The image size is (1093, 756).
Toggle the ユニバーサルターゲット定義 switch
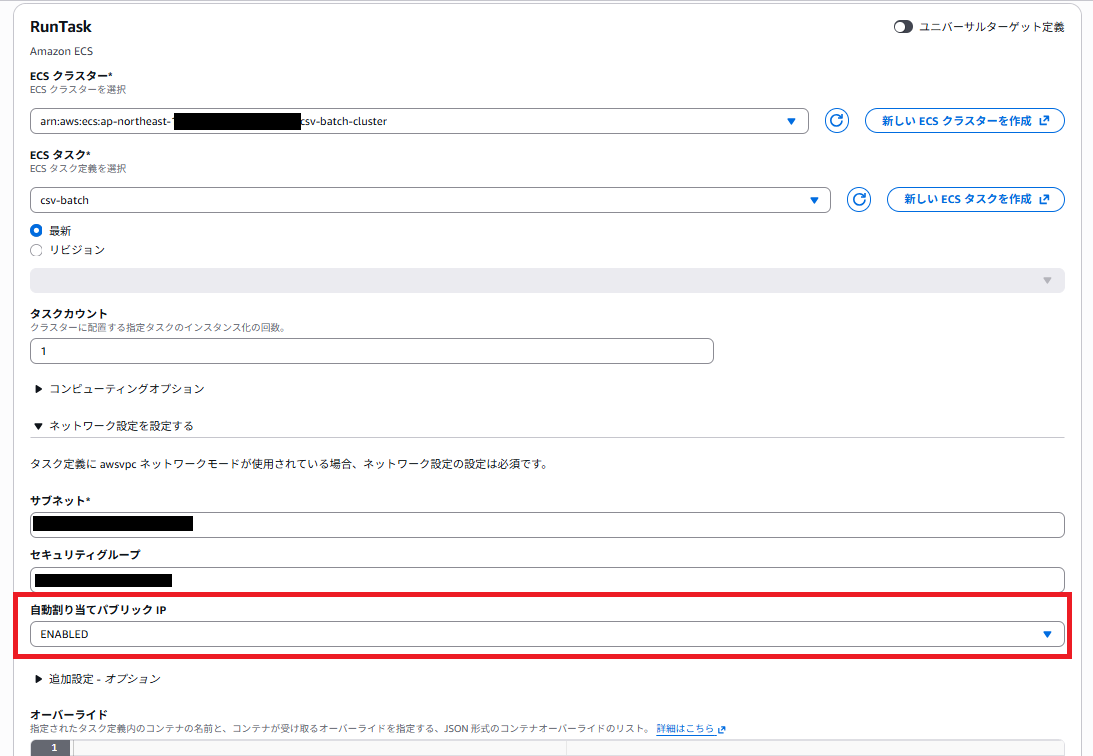[x=903, y=26]
